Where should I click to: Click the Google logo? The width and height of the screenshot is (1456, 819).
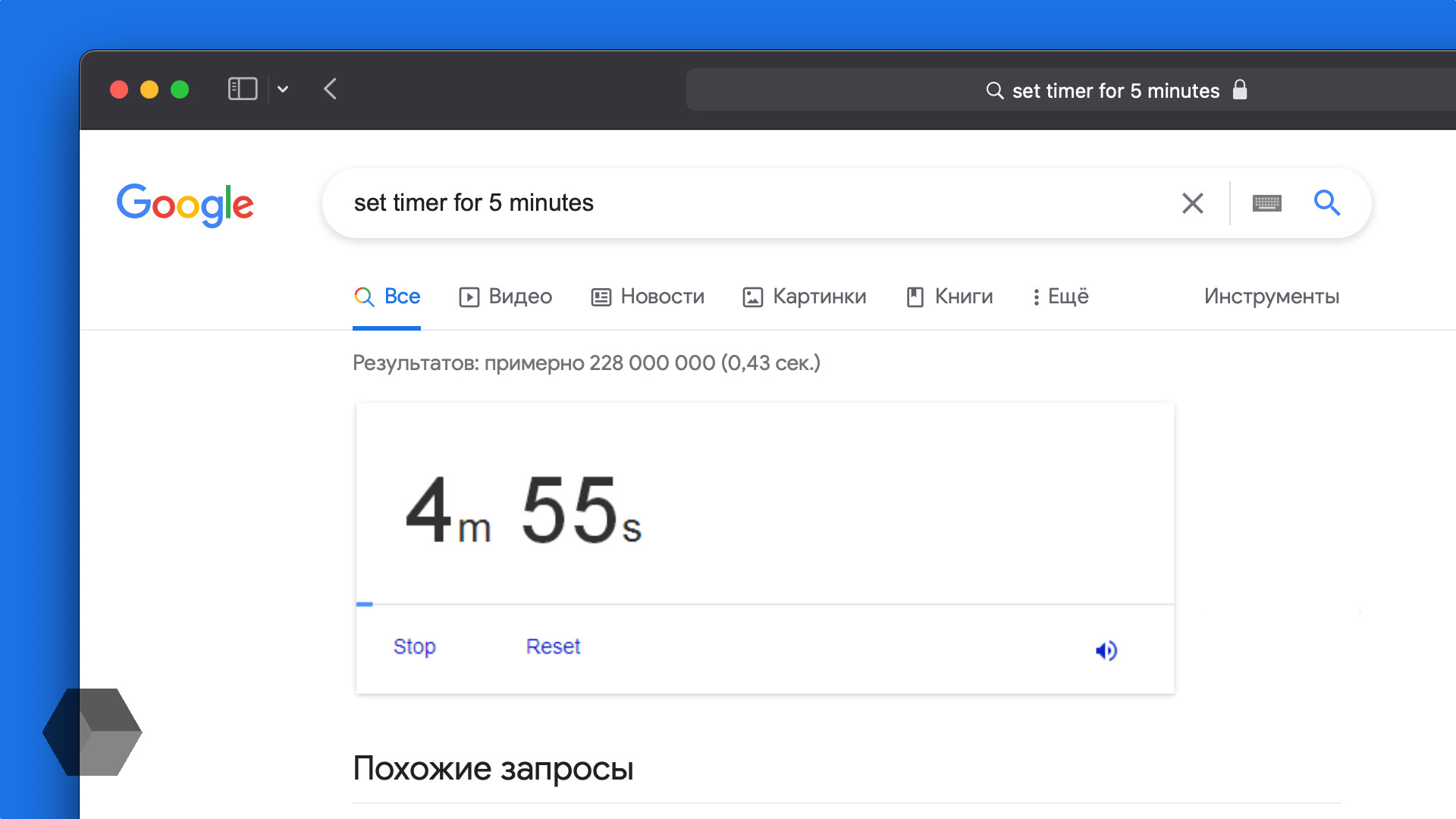(x=185, y=204)
